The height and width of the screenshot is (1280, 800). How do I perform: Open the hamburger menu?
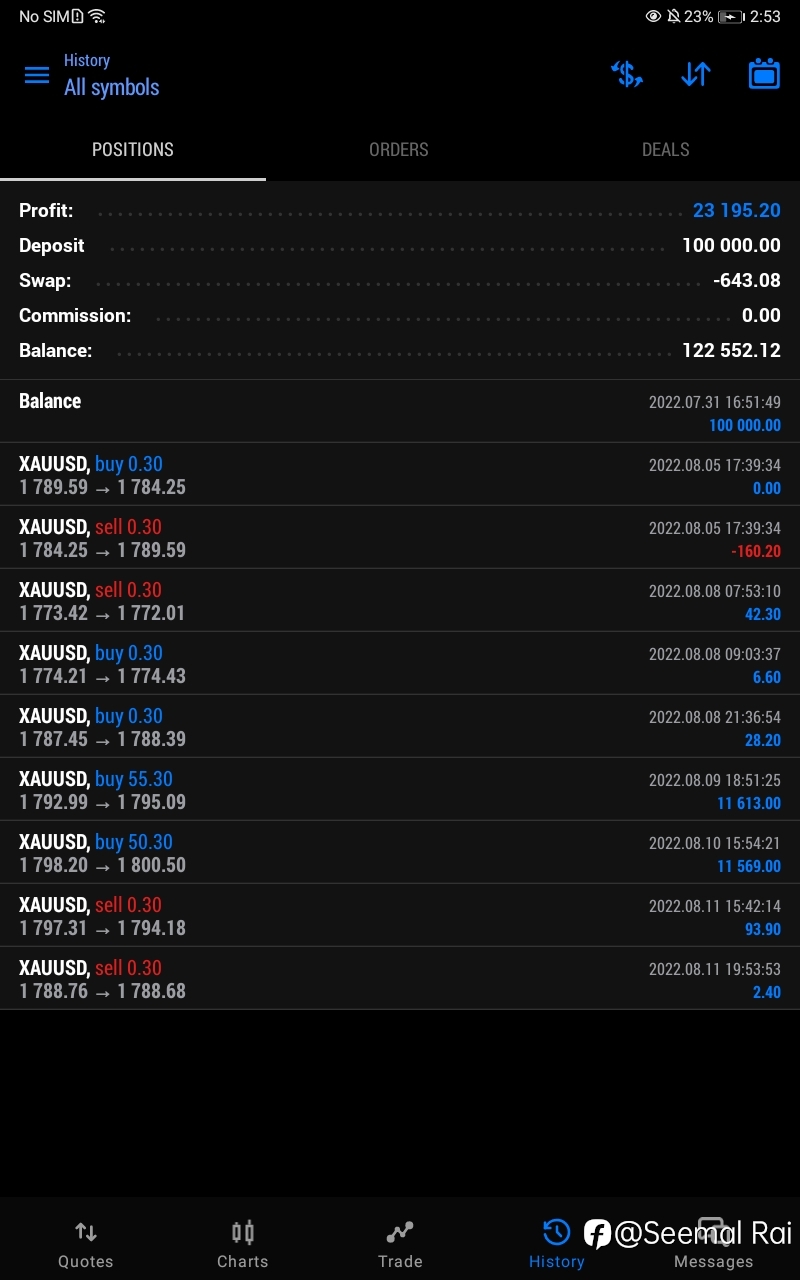click(37, 75)
